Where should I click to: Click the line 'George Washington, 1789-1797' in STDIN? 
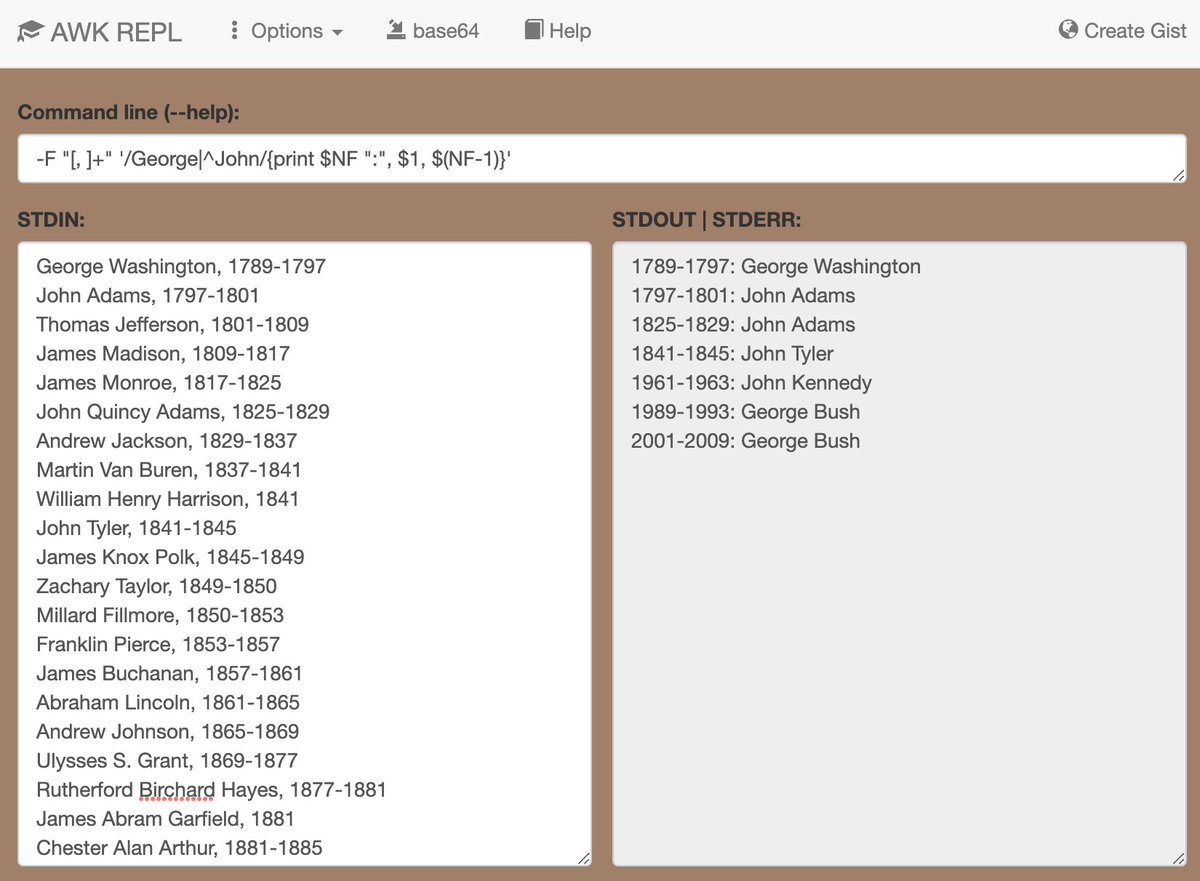pos(181,266)
